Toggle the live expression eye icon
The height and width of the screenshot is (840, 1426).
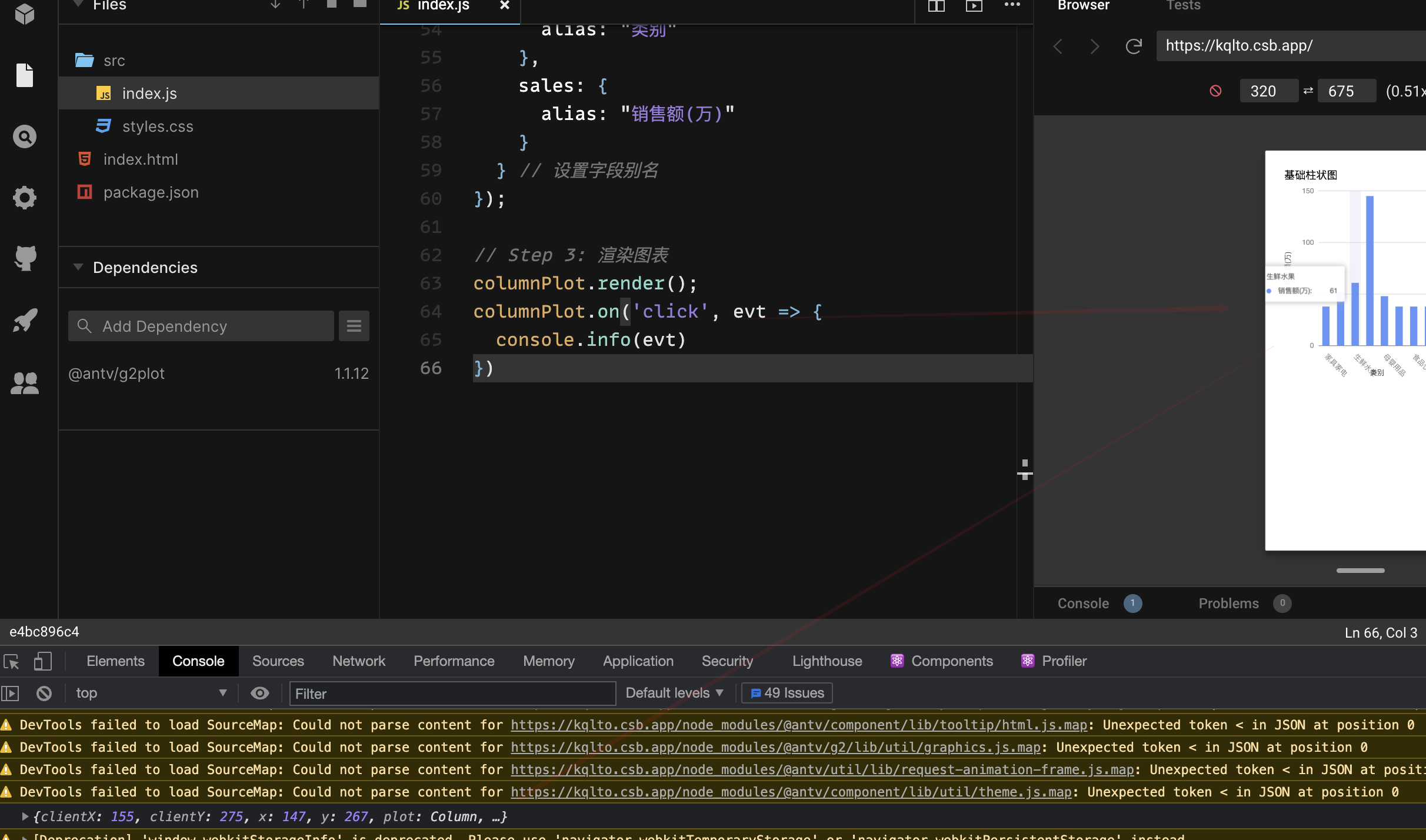(259, 693)
